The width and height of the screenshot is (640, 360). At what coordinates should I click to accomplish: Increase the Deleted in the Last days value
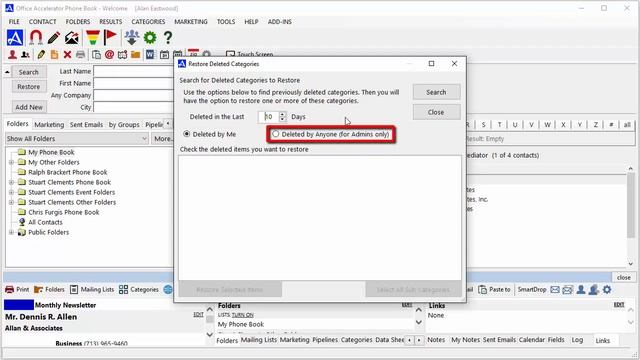[282, 114]
